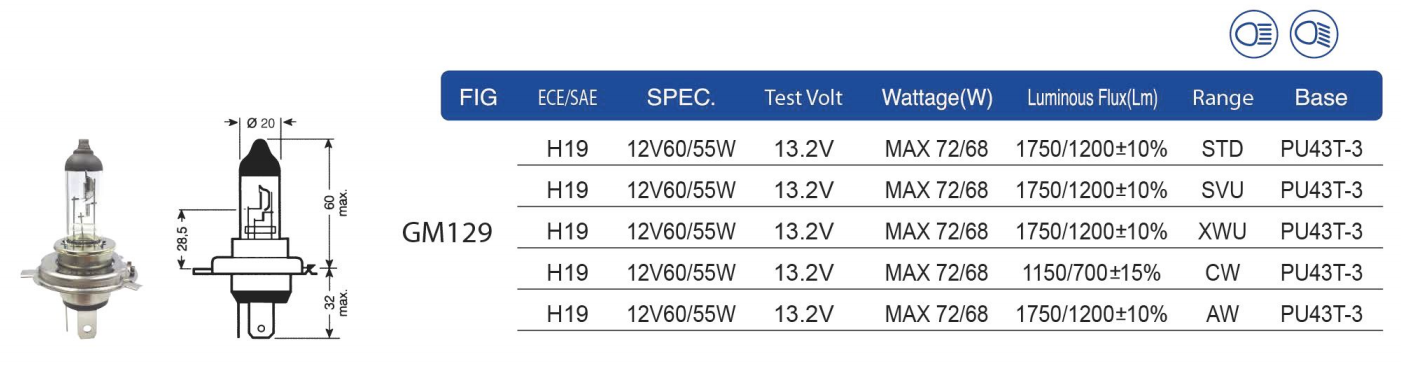1401x368 pixels.
Task: Click the Base column header
Action: coord(1321,98)
